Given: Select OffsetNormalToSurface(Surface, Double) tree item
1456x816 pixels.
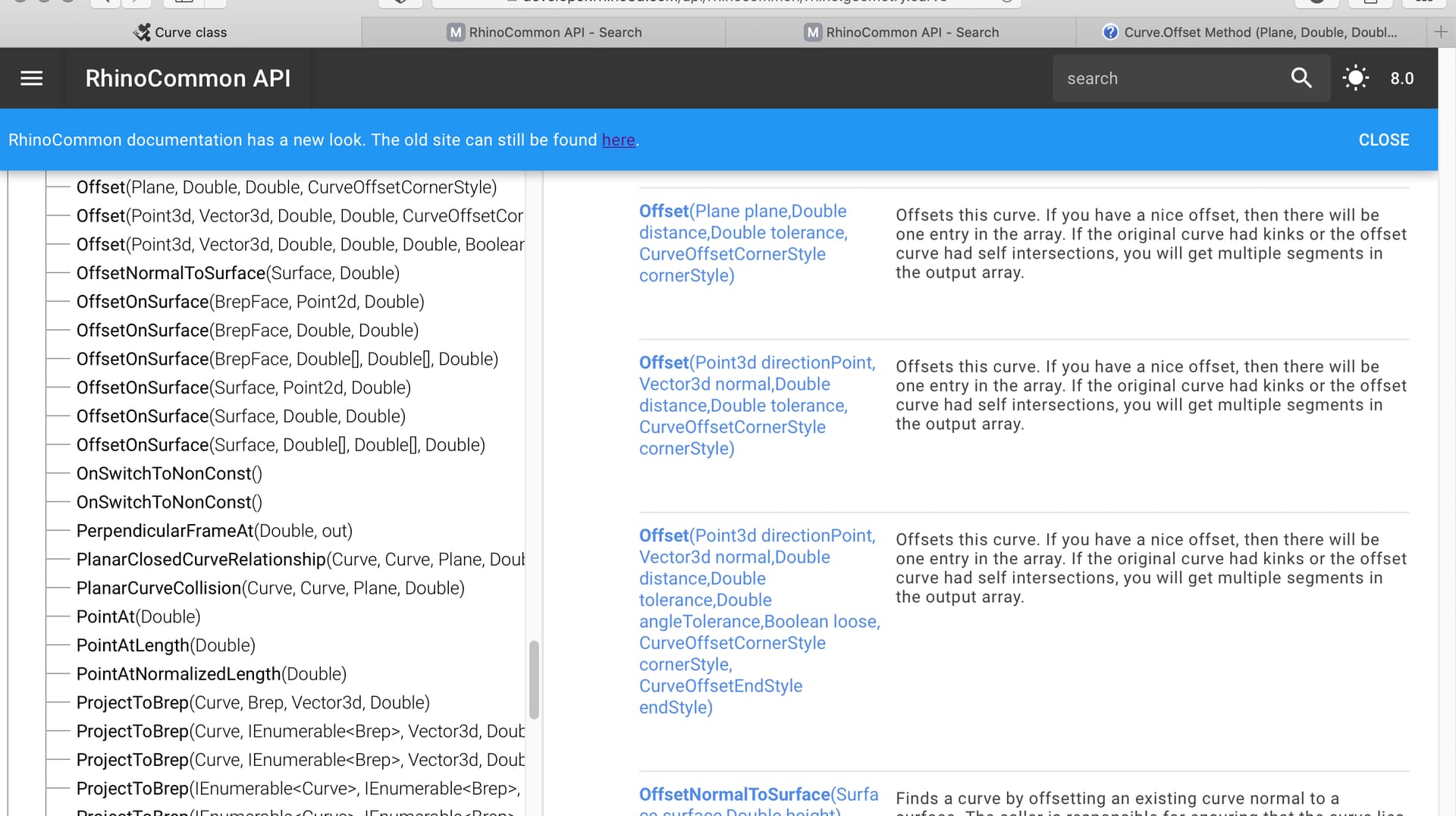Looking at the screenshot, I should (x=238, y=273).
